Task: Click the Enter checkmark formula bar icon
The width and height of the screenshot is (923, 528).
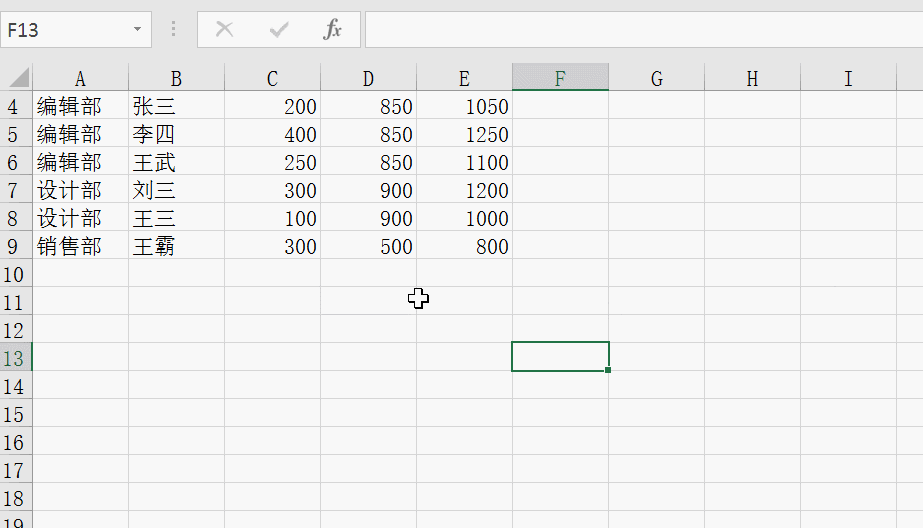Action: coord(279,30)
